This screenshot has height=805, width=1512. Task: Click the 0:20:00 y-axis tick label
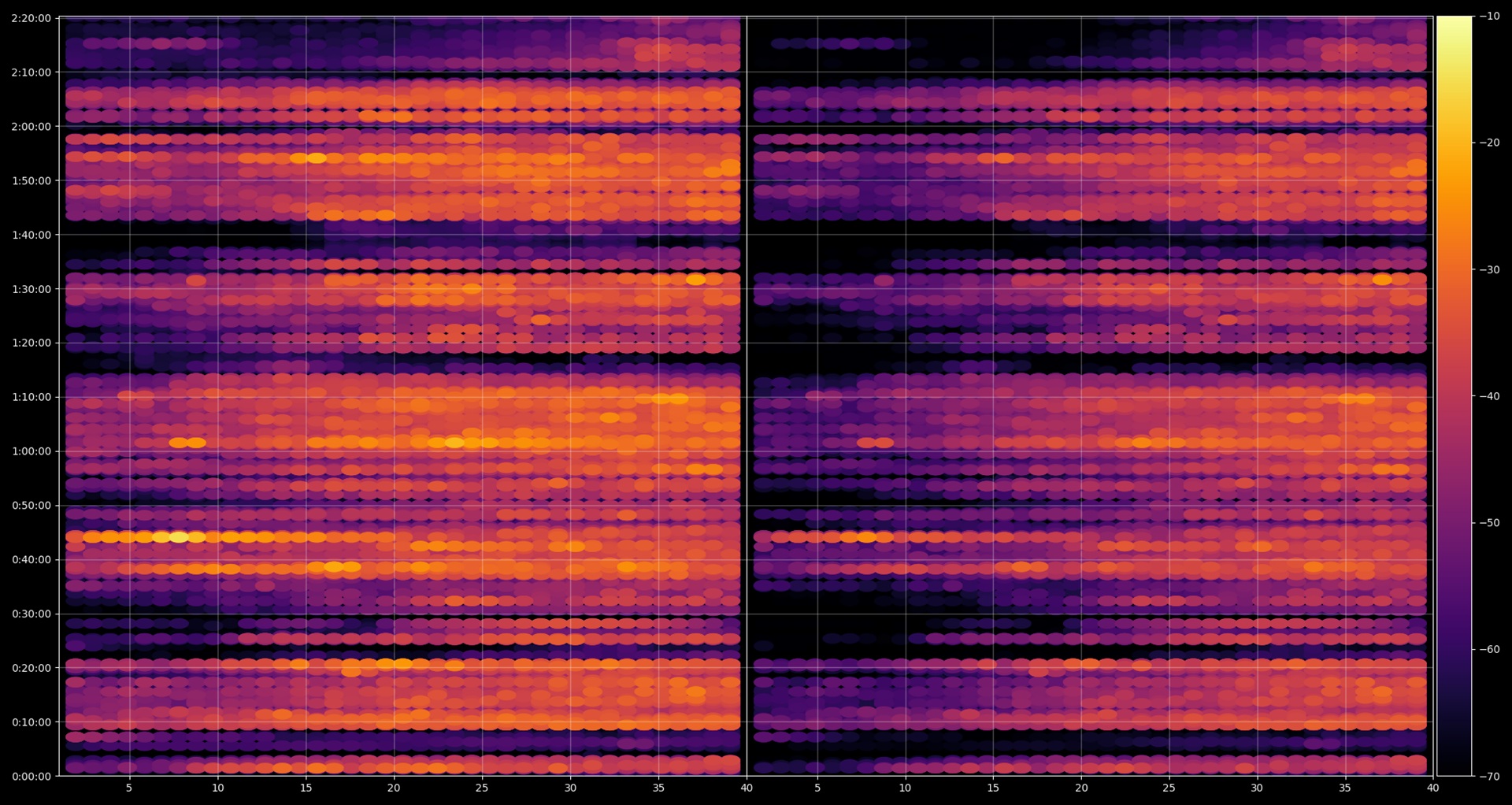31,668
